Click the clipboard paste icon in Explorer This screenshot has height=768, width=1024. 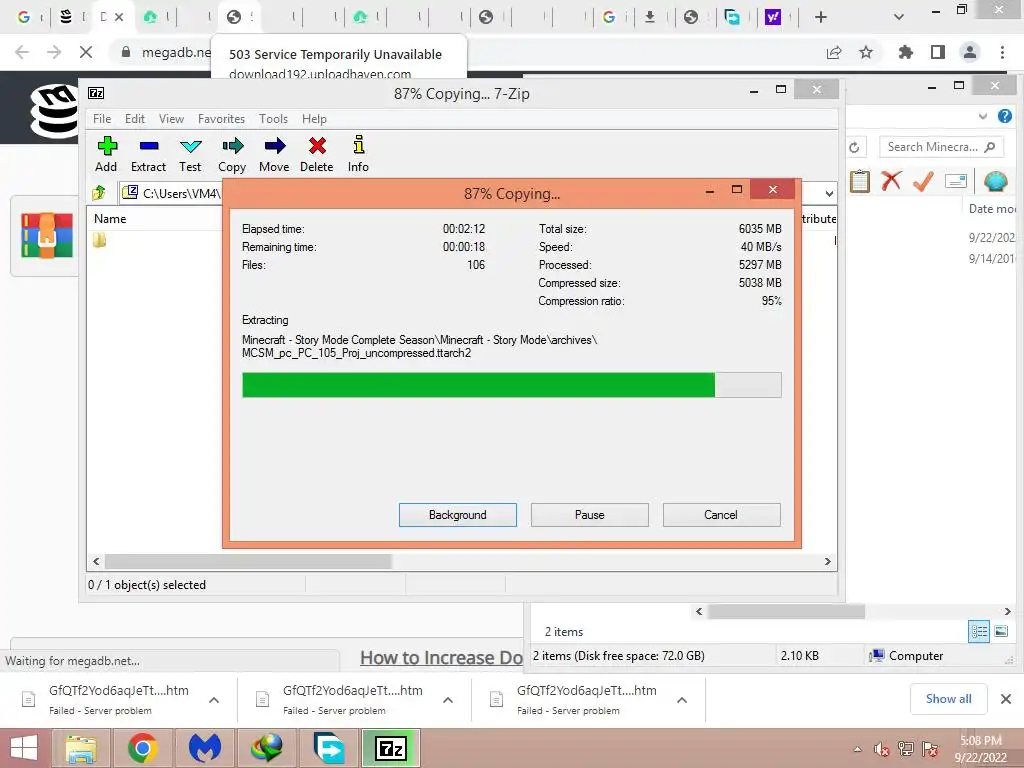[x=859, y=181]
